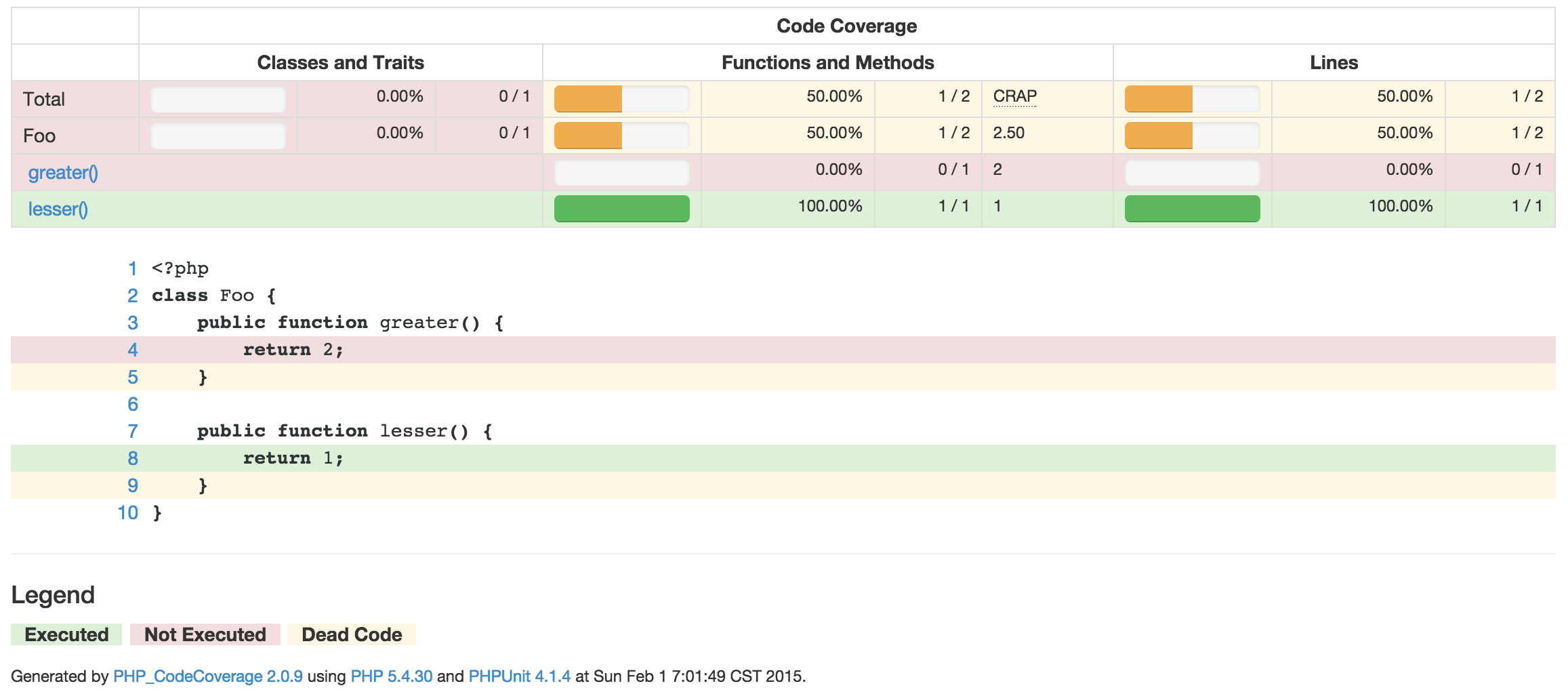The width and height of the screenshot is (1568, 690).
Task: Click the 'class Foo {' code line
Action: tap(783, 296)
